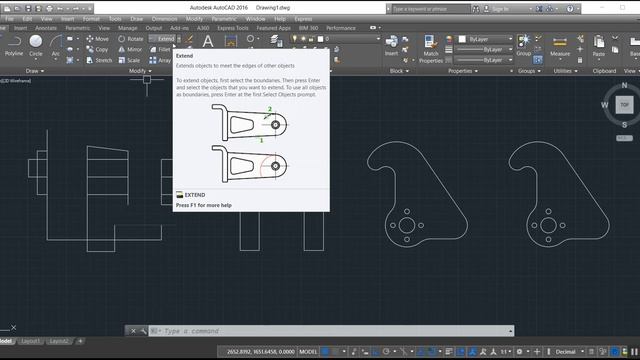Toggle lineweight display in status bar
Screen dimensions: 640x360
[x=449, y=351]
